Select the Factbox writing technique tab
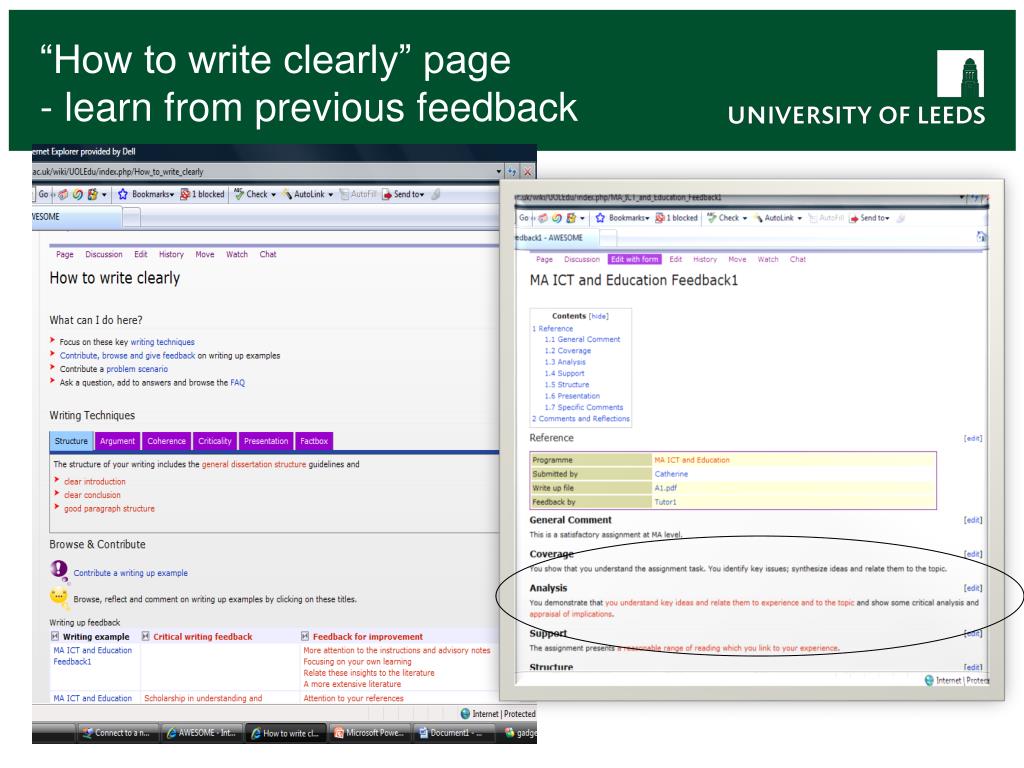Viewport: 1024px width, 768px height. pos(314,441)
